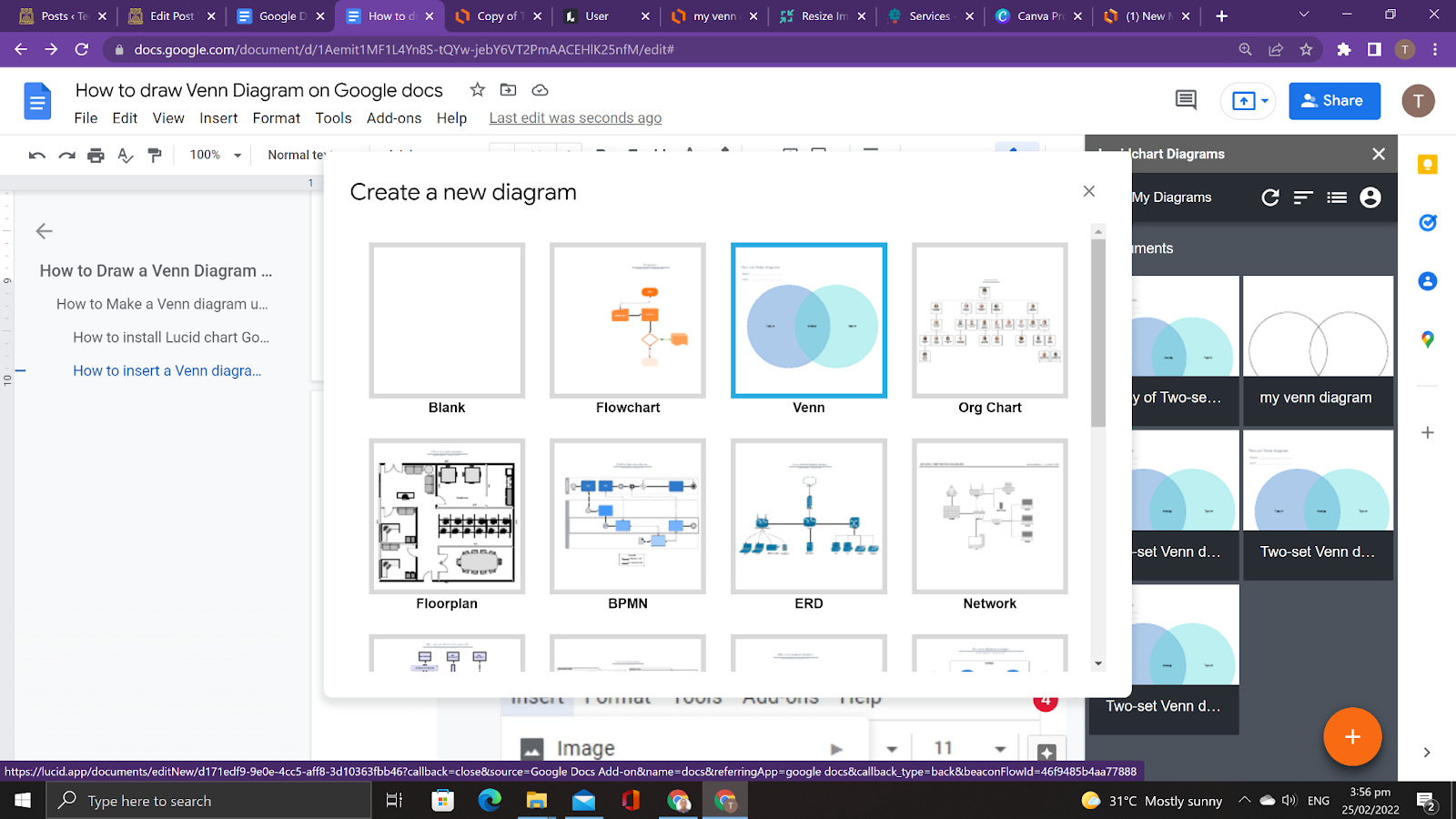Open the My Diagrams section
Image resolution: width=1456 pixels, height=819 pixels.
[1172, 197]
